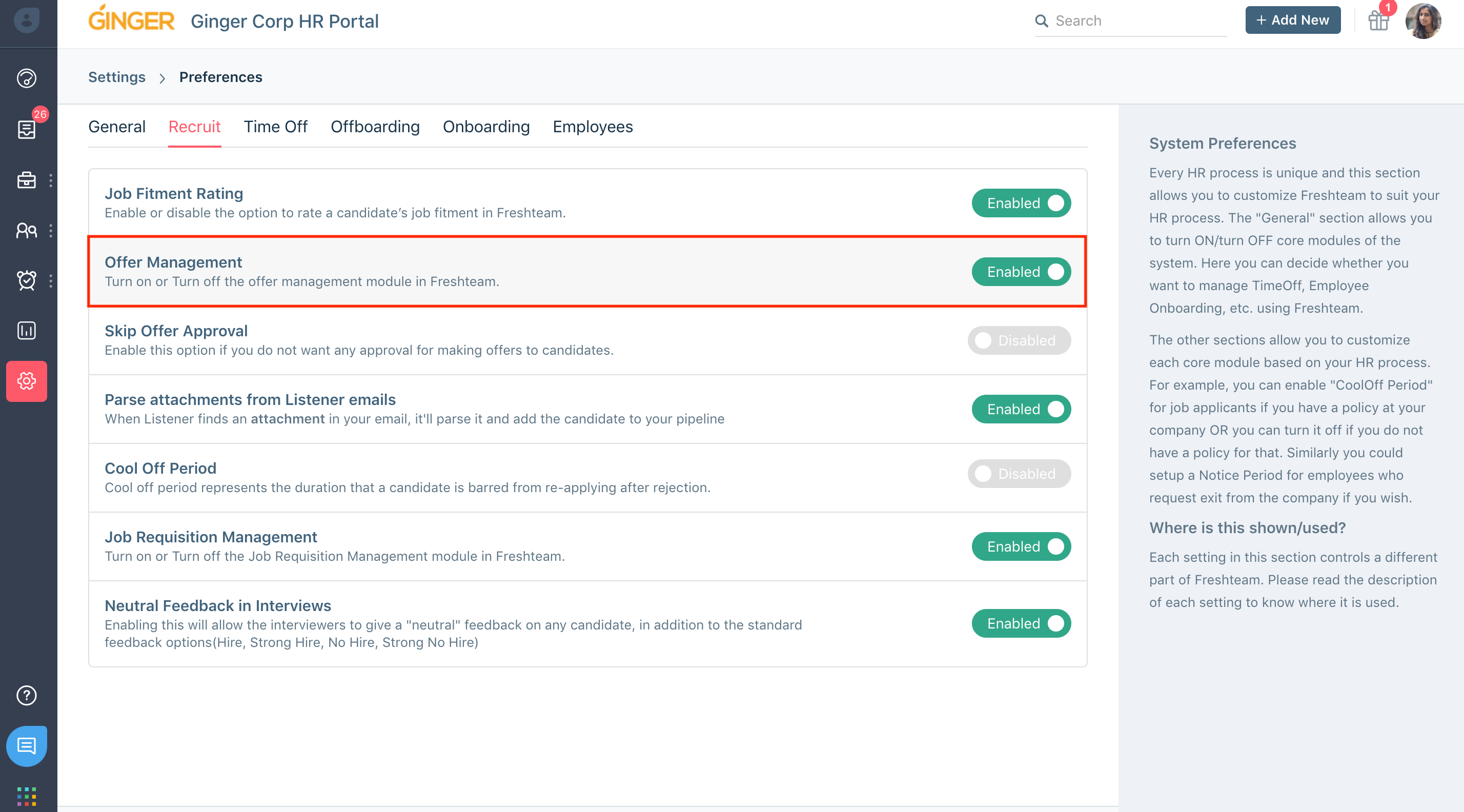Switch to the Time Off tab
This screenshot has height=812, width=1464.
(276, 127)
